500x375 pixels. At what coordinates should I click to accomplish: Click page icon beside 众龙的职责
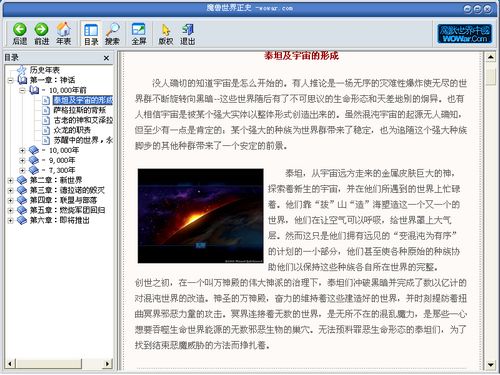(x=46, y=130)
